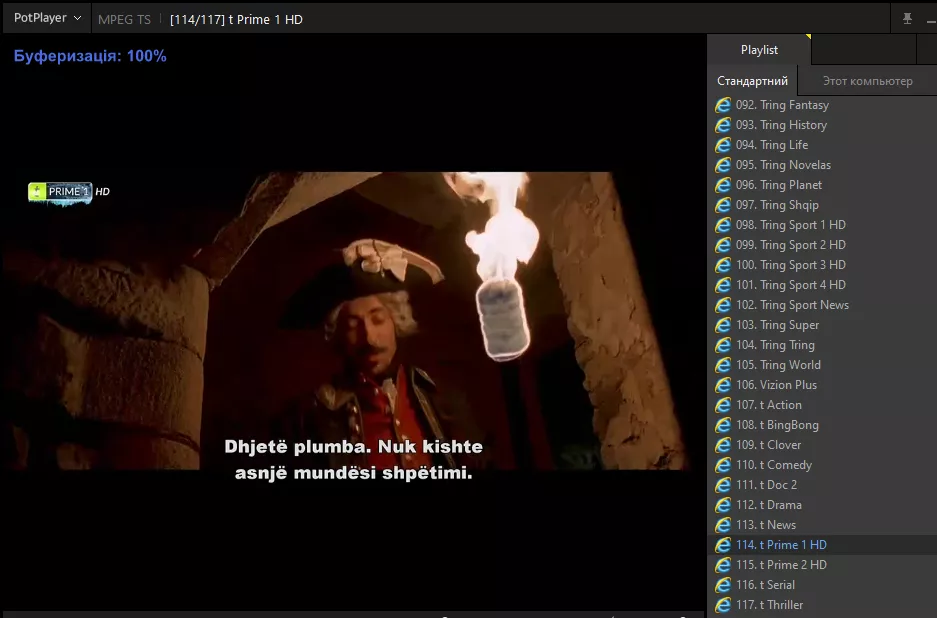937x618 pixels.
Task: Choose '097. Tring Shqip' from the list
Action: coord(822,205)
